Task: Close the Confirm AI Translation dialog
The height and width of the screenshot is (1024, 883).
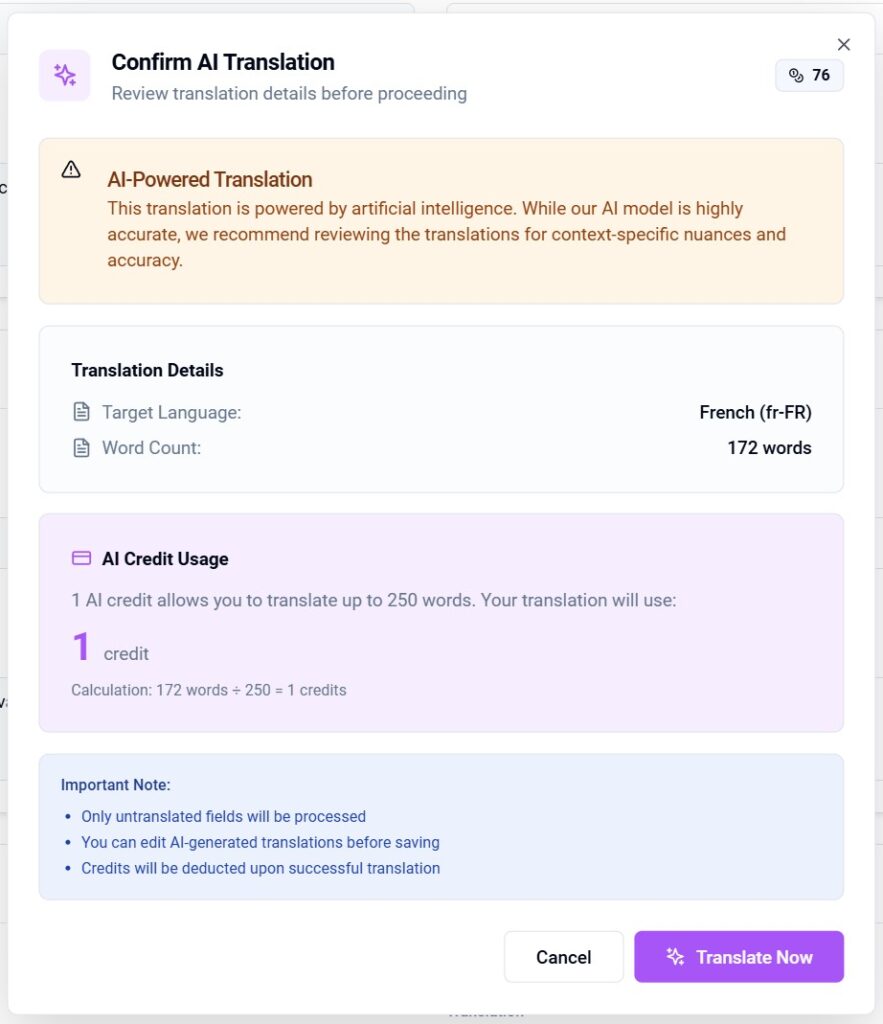Action: (844, 44)
